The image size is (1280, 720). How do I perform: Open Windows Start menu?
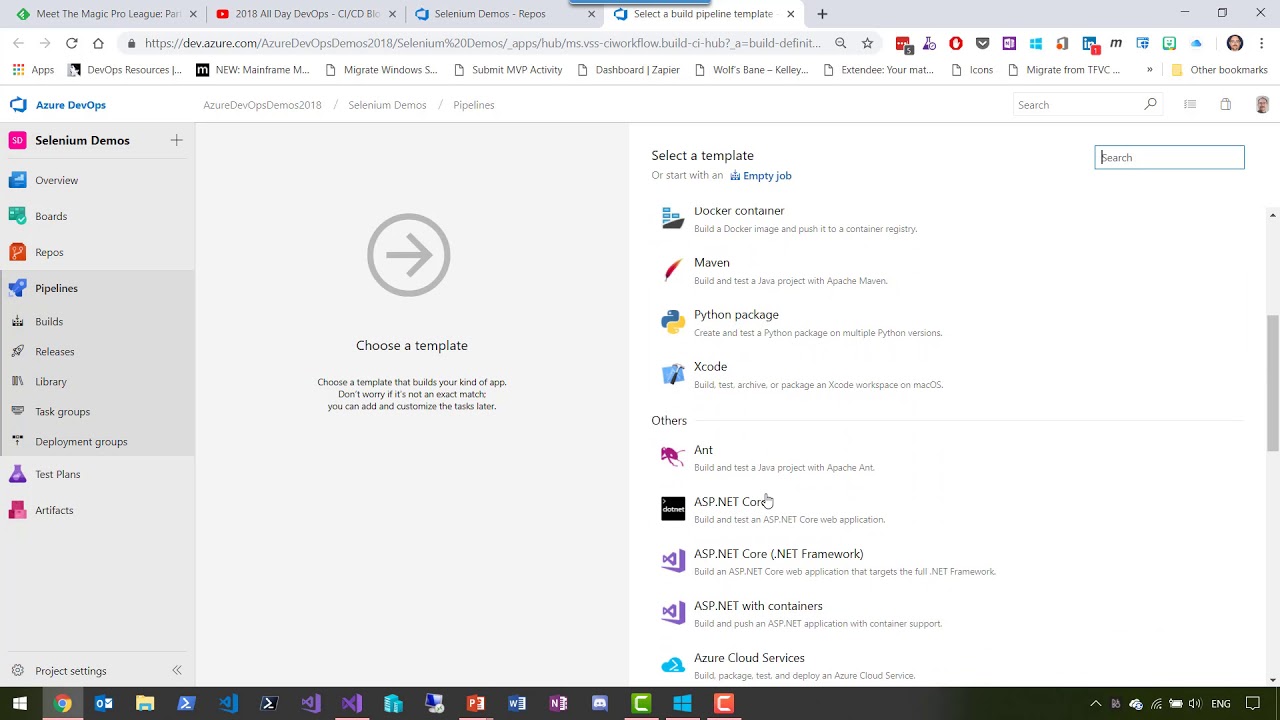click(20, 704)
